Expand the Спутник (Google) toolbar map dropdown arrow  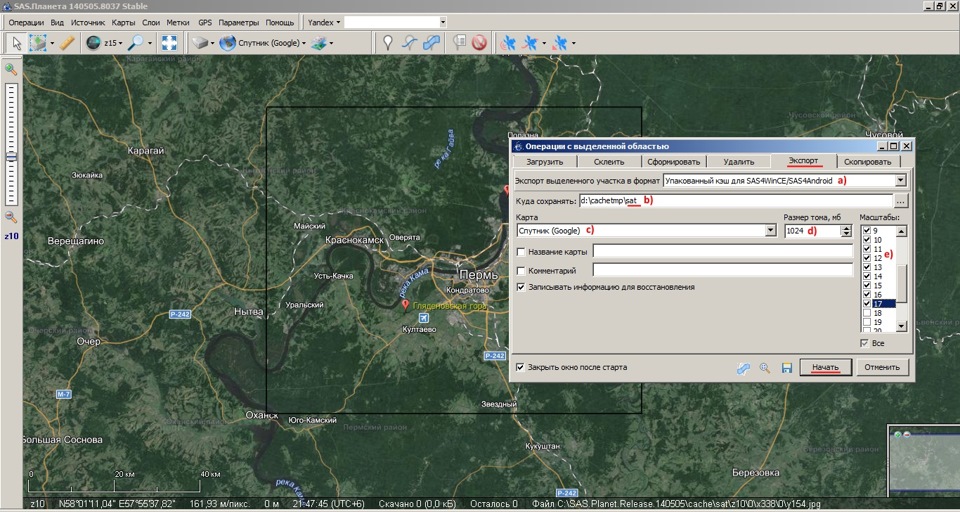304,43
